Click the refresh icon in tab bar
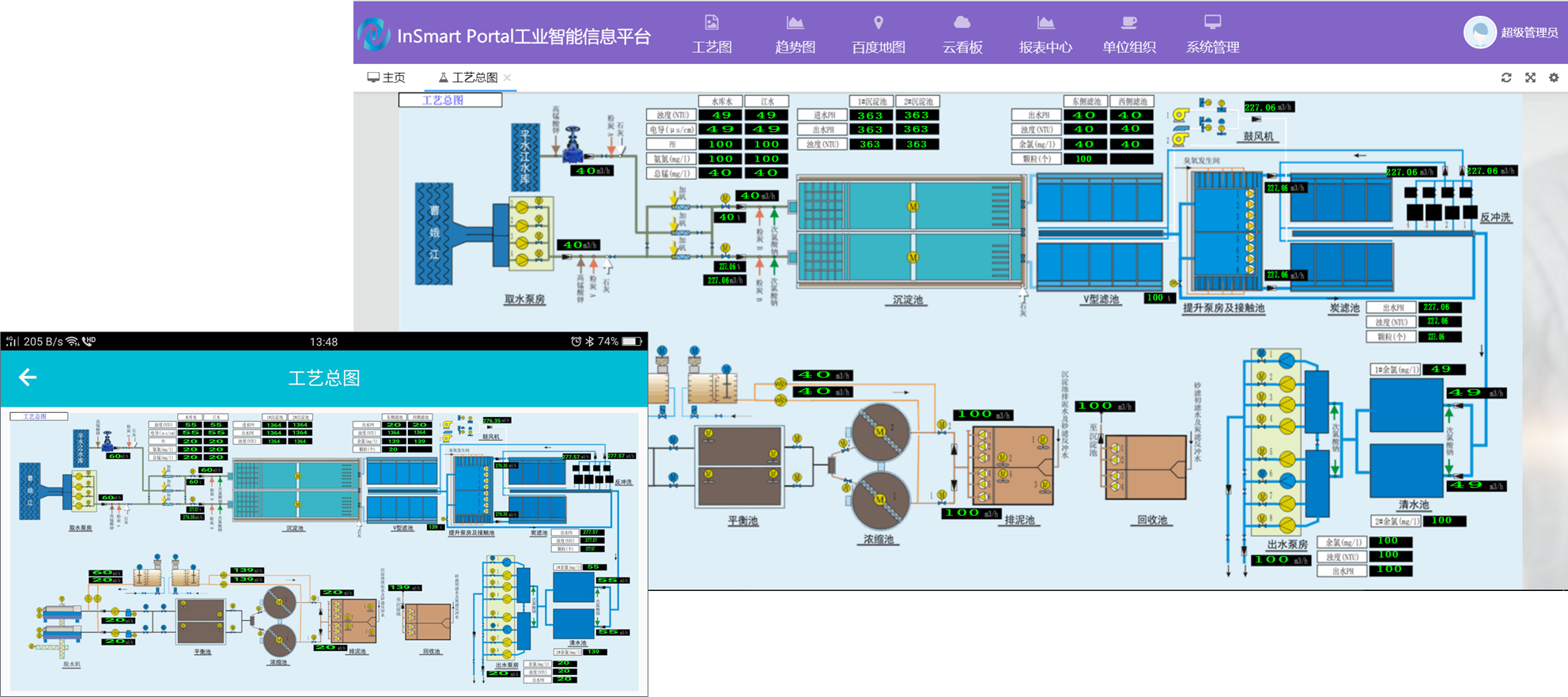The height and width of the screenshot is (697, 1568). [1506, 78]
